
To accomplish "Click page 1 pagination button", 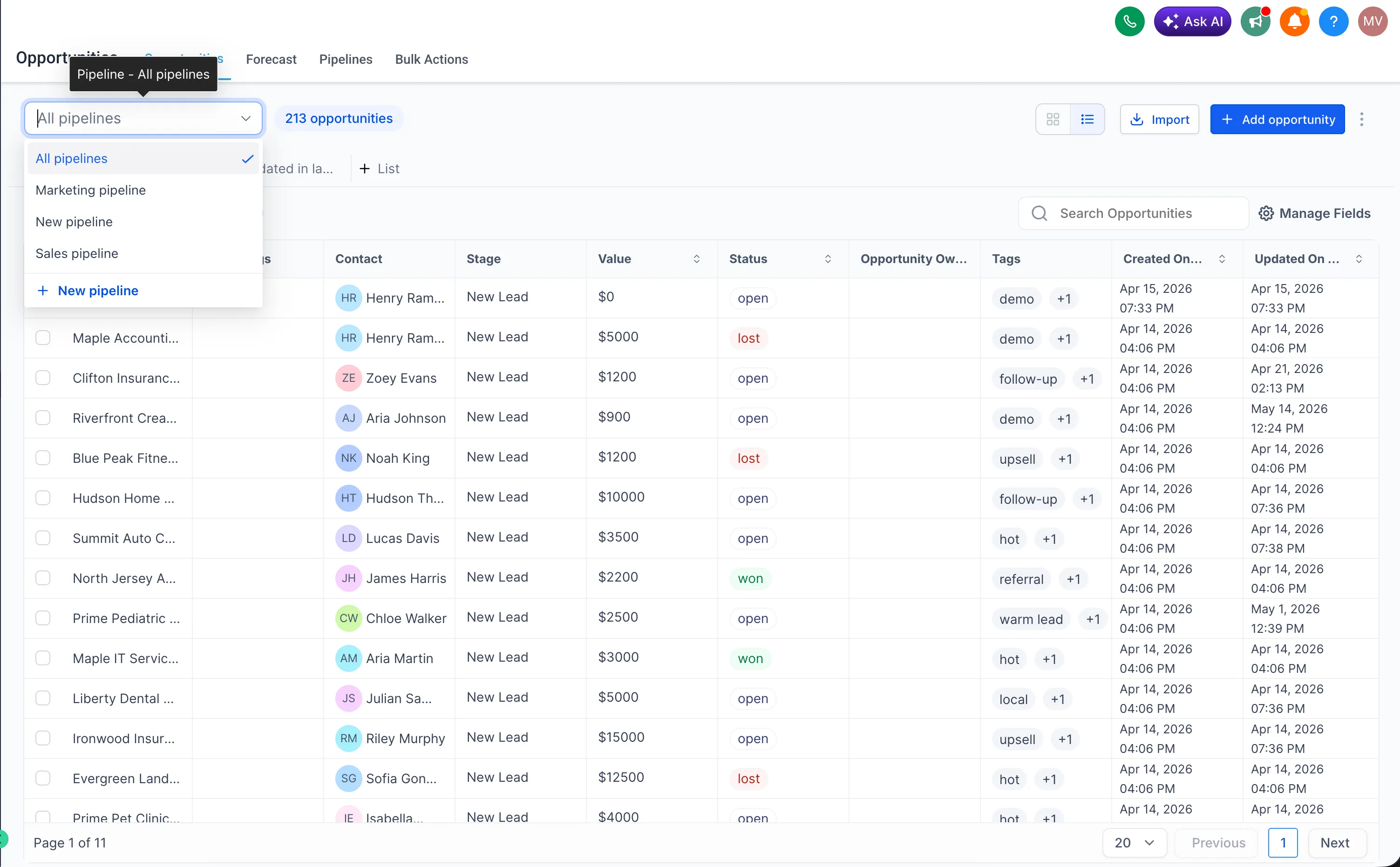I will click(1283, 843).
